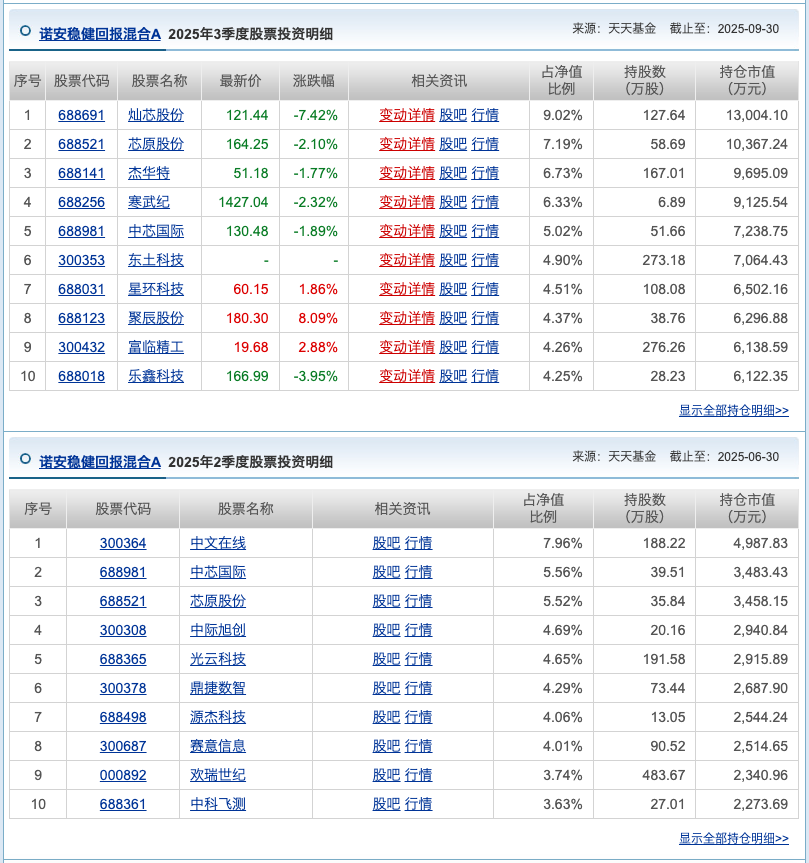809x863 pixels.
Task: Open stock code 688031 link
Action: click(81, 289)
